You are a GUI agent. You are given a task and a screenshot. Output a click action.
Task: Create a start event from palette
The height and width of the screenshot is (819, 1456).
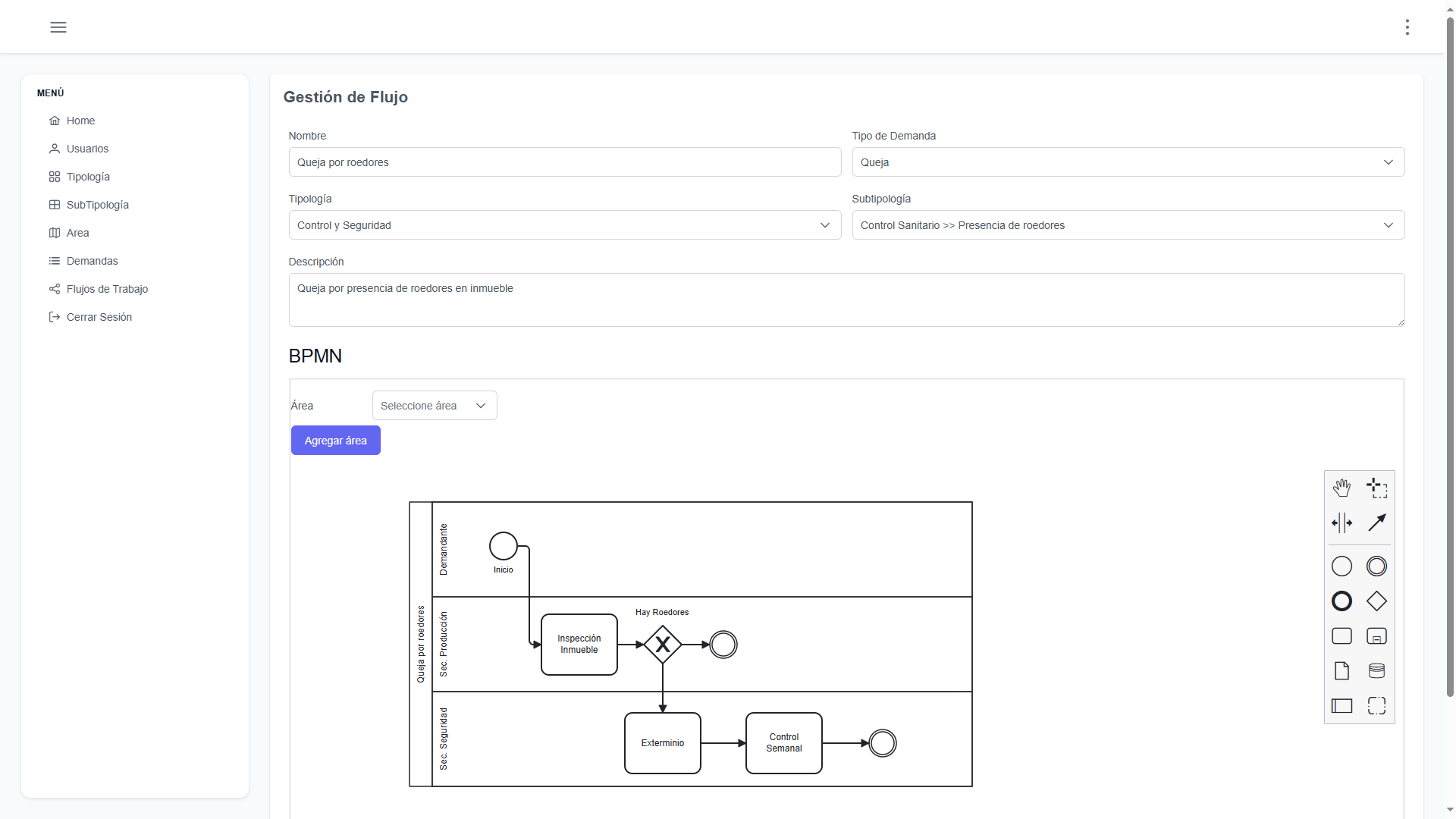click(x=1341, y=566)
